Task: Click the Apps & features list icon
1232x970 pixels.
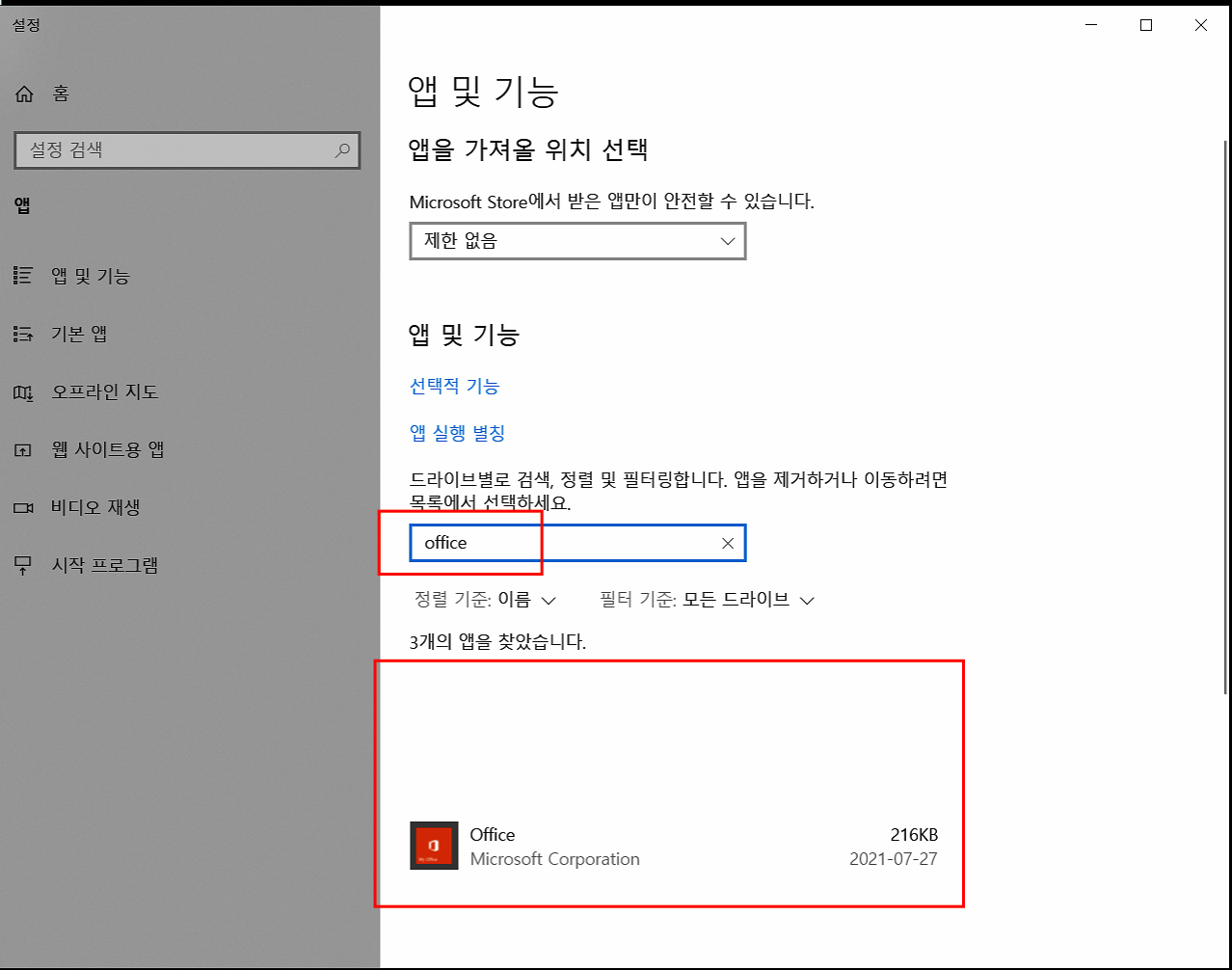Action: [23, 276]
